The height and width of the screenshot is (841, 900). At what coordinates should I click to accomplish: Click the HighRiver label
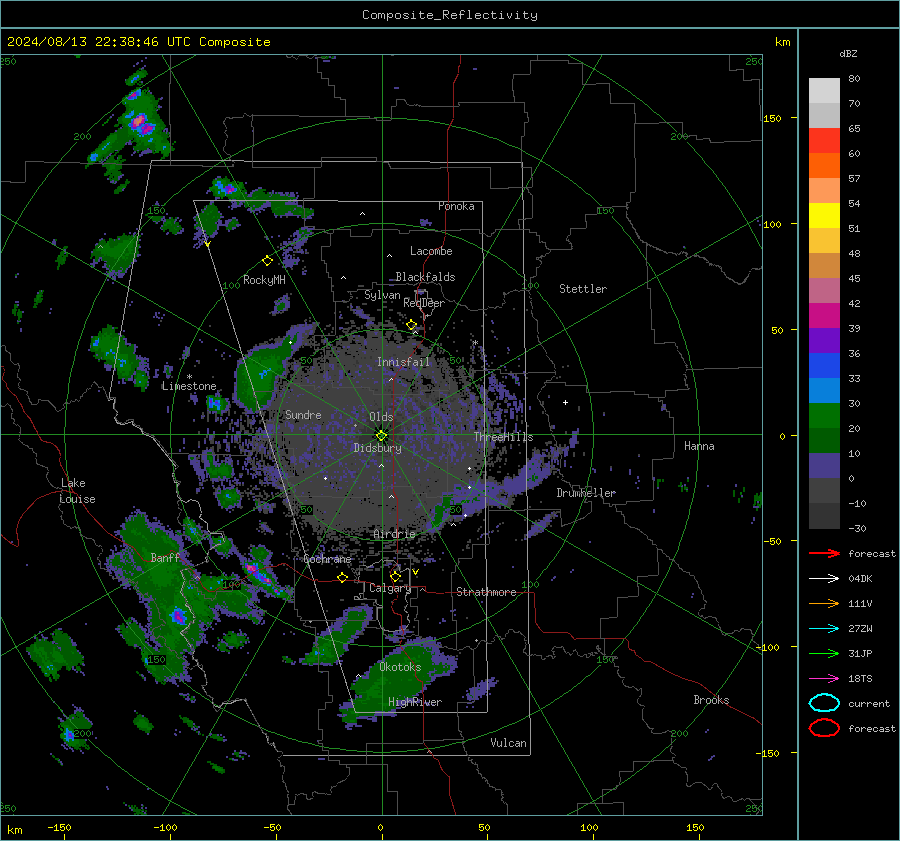coord(415,702)
